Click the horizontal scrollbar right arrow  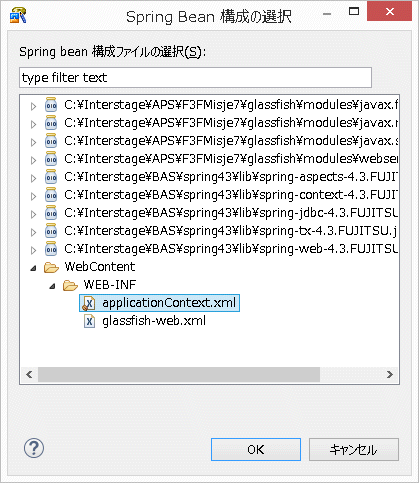[390, 374]
